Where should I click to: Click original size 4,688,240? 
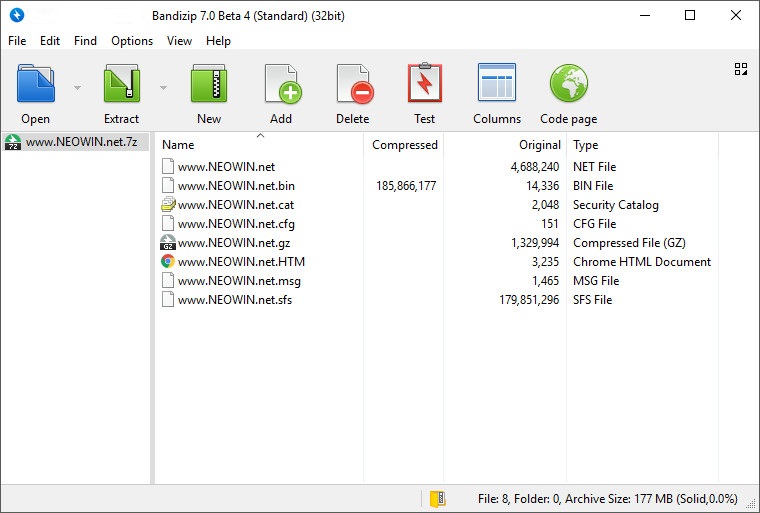coord(535,167)
